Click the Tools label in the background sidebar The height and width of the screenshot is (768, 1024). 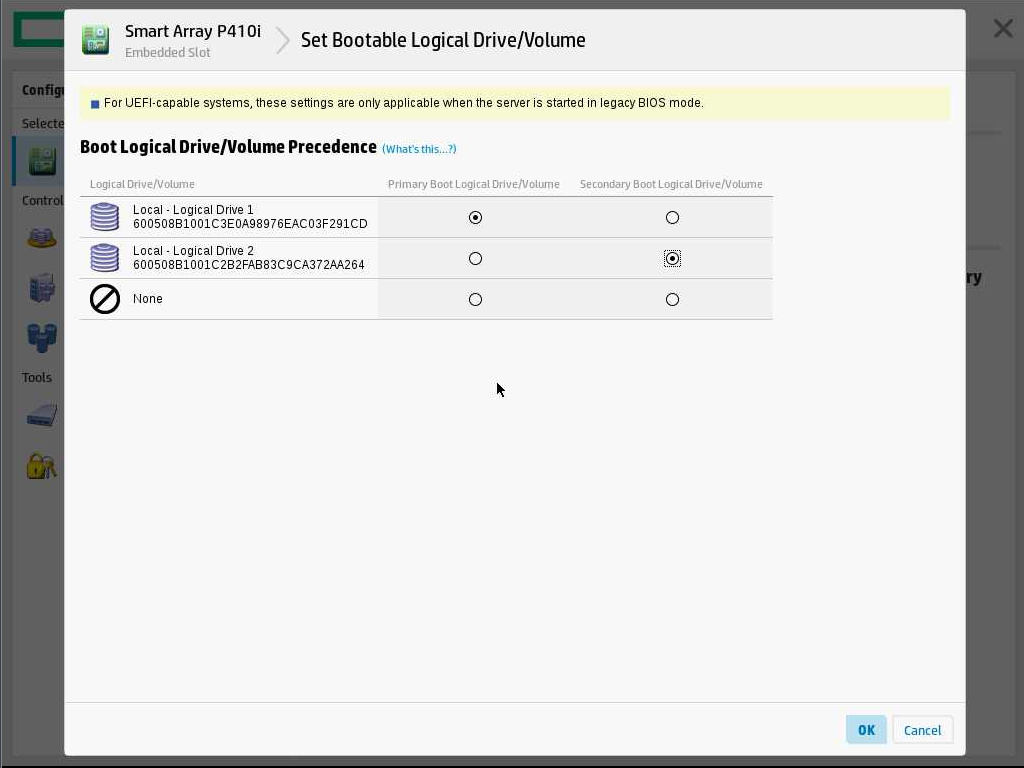pos(37,377)
